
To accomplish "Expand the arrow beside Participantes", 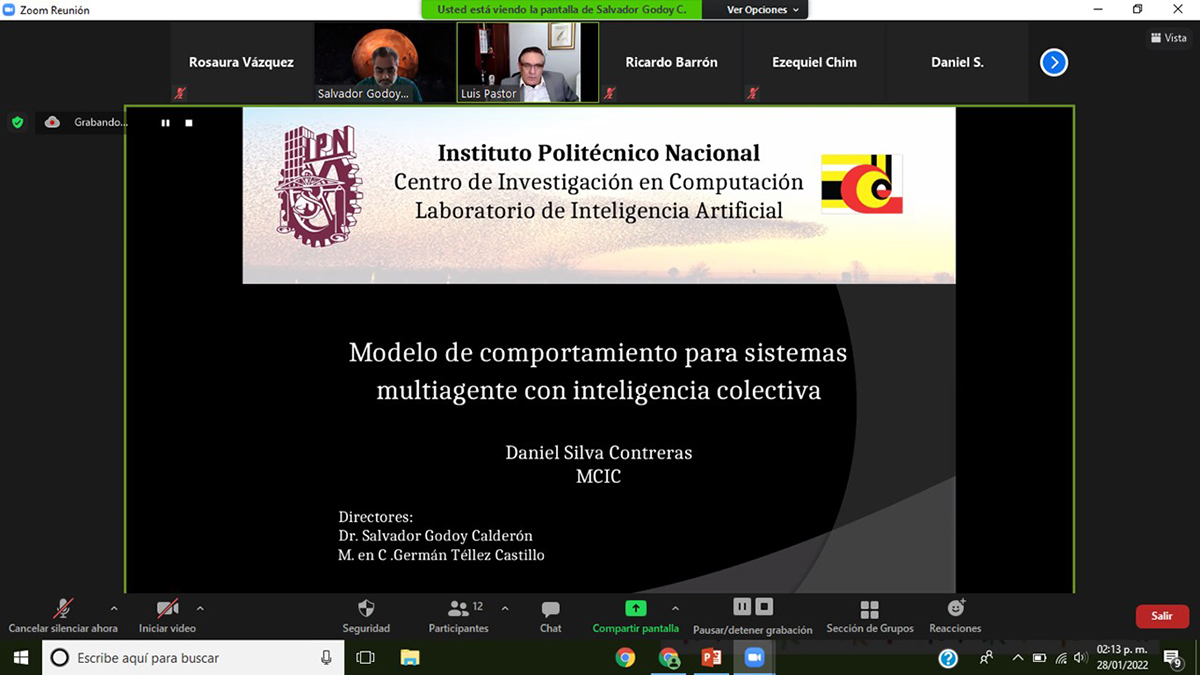I will pos(504,608).
